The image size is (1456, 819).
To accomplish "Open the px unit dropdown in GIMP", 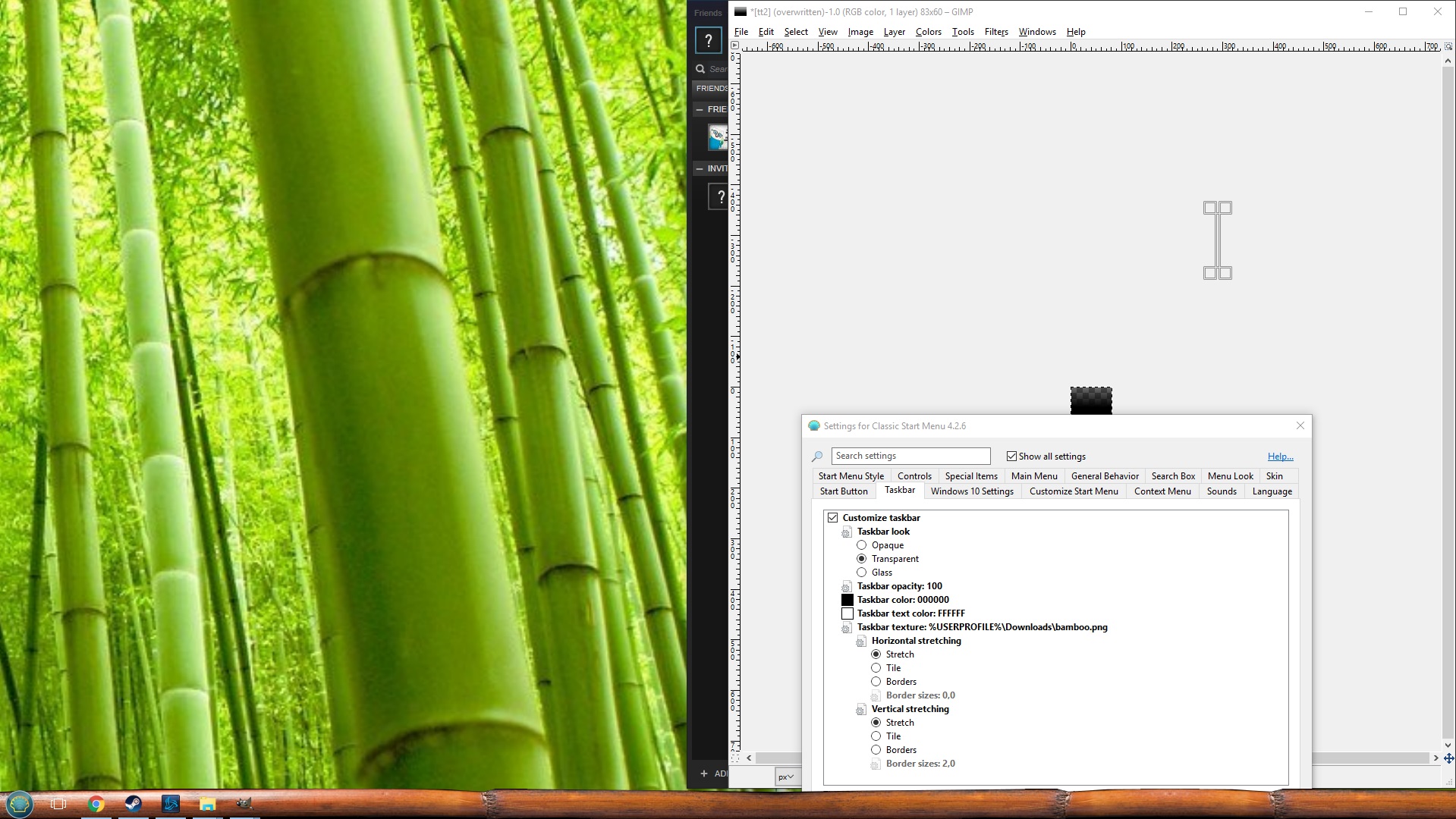I will pos(785,777).
